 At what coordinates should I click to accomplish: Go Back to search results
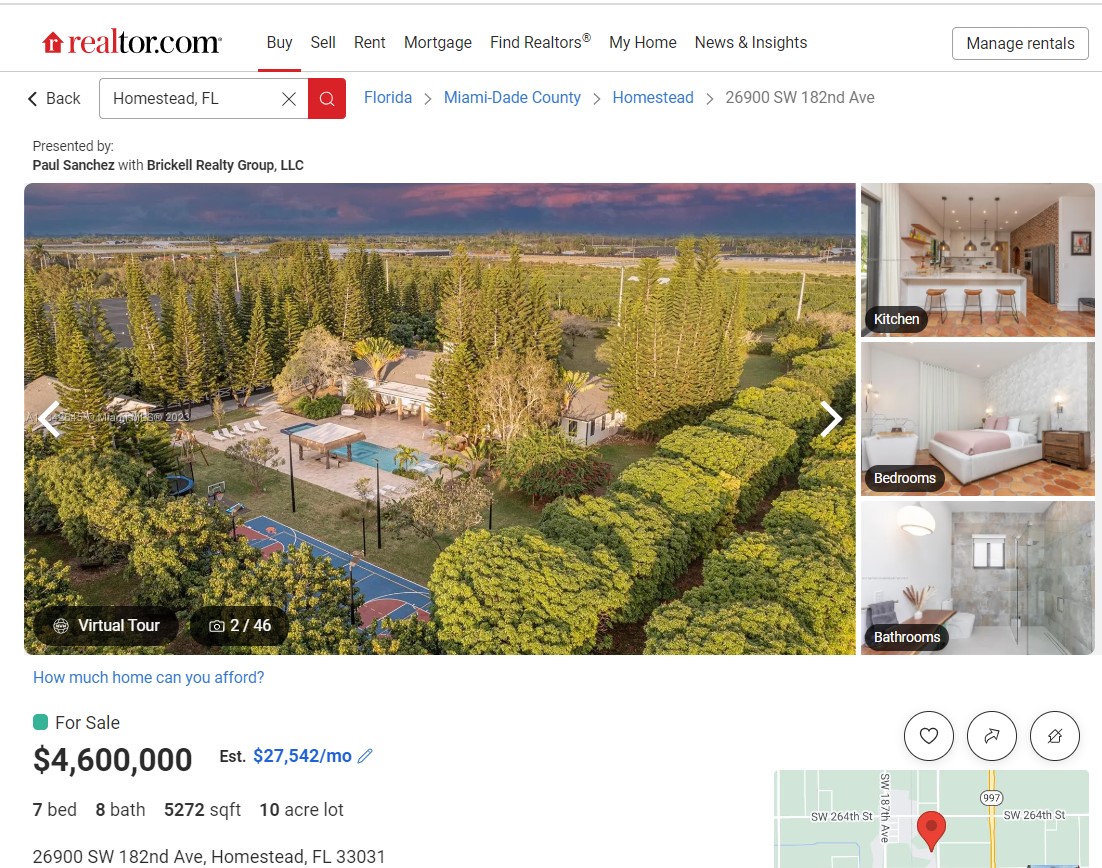pyautogui.click(x=53, y=98)
